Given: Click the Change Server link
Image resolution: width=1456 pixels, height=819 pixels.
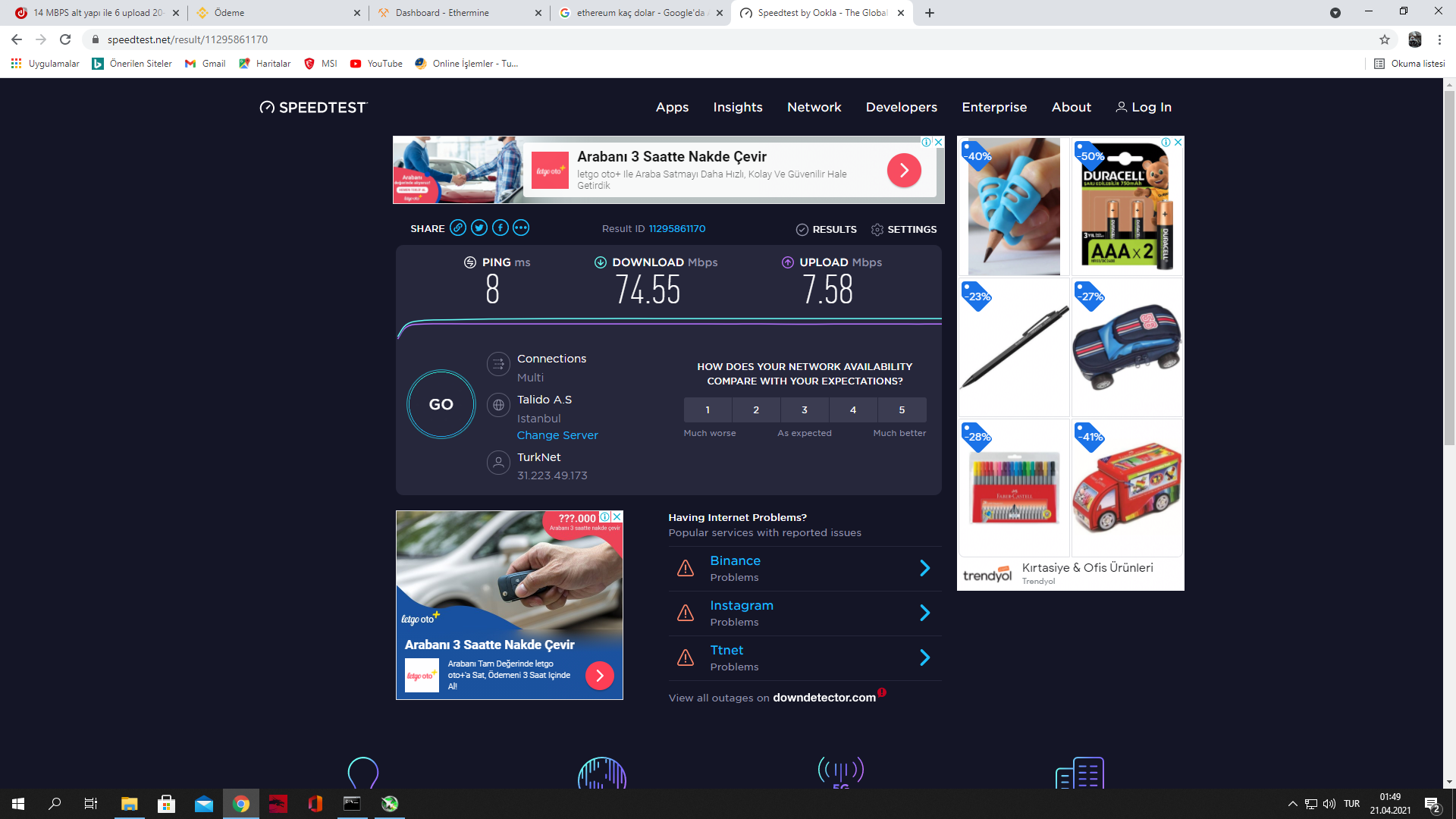Looking at the screenshot, I should (x=557, y=435).
